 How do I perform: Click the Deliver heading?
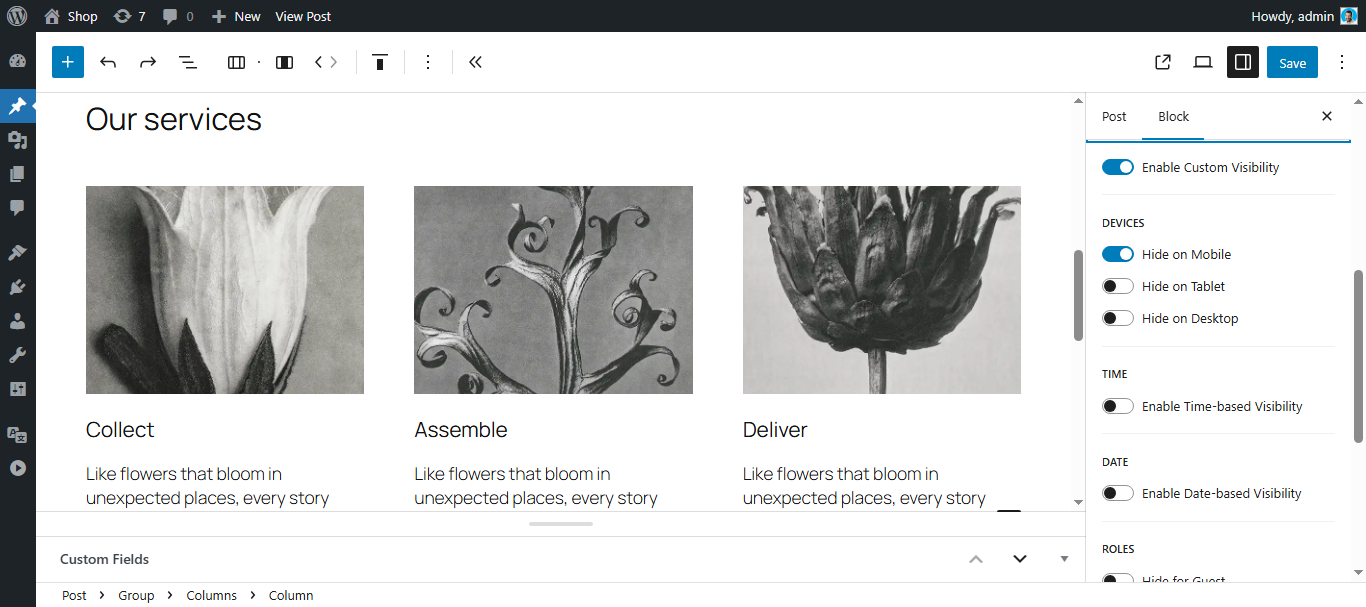775,430
